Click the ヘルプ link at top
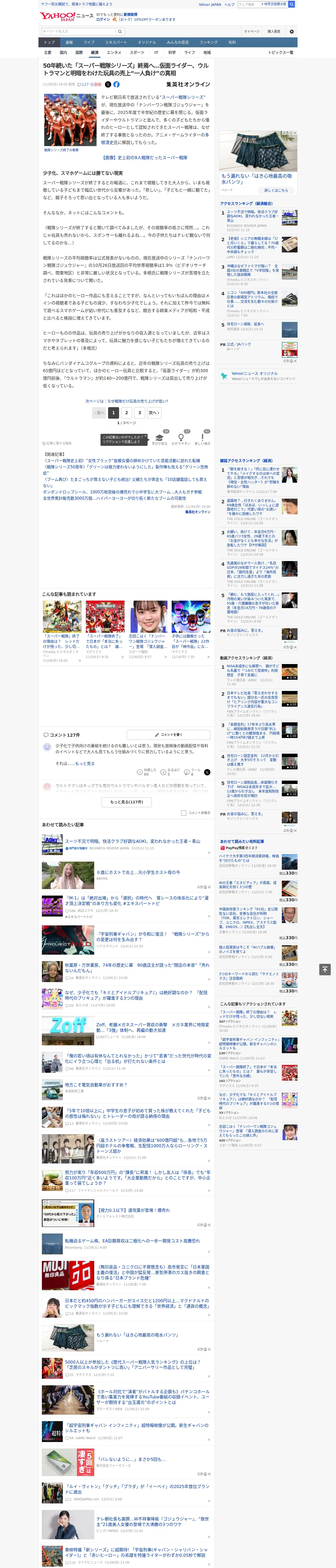The width and height of the screenshot is (336, 1568). tap(229, 4)
